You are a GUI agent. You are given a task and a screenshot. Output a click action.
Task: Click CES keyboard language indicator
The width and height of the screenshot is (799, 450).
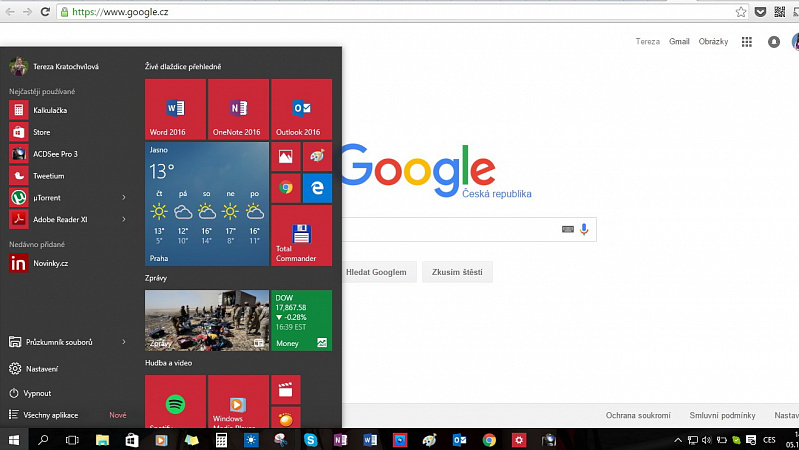pyautogui.click(x=769, y=440)
